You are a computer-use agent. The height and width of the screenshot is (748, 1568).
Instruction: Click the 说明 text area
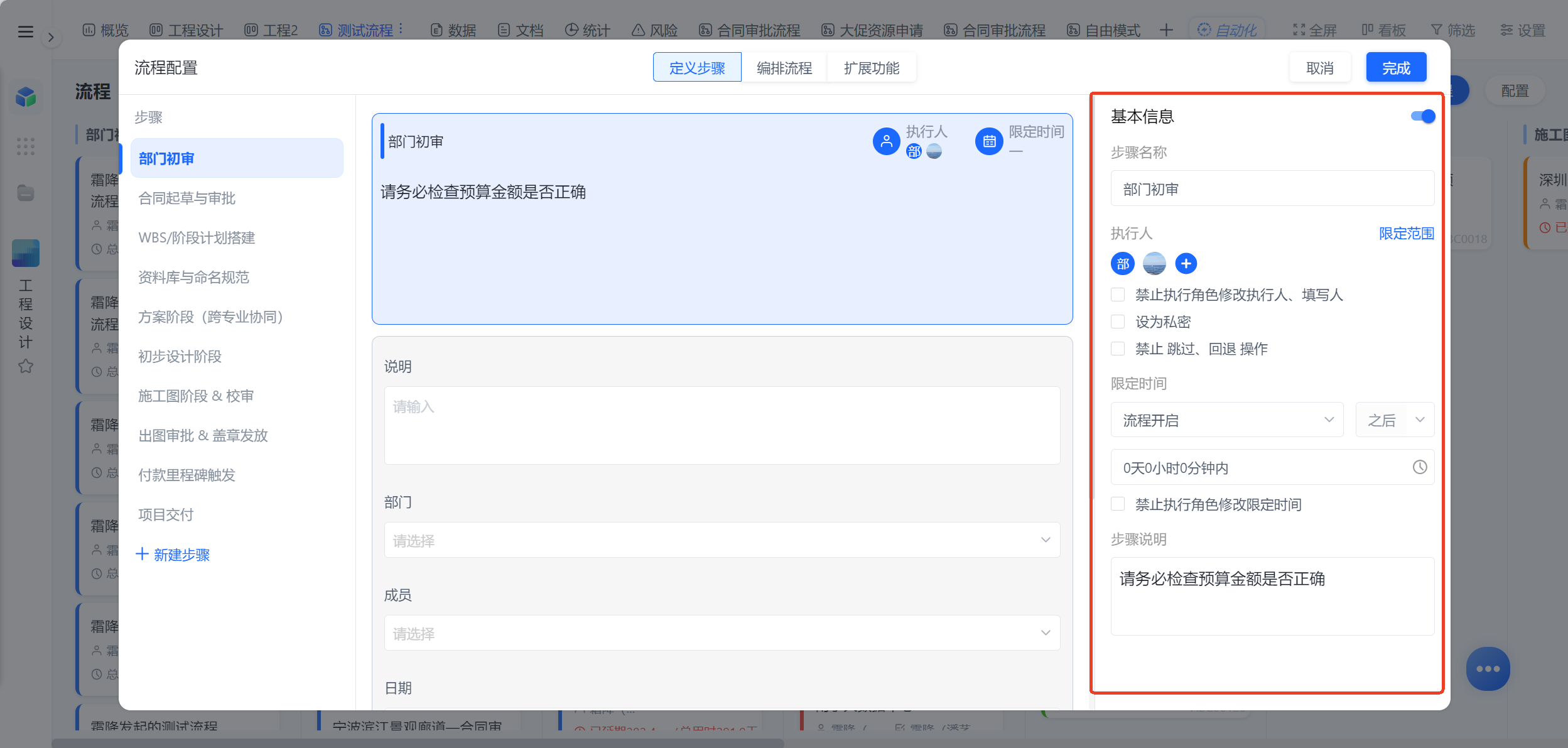coord(722,426)
